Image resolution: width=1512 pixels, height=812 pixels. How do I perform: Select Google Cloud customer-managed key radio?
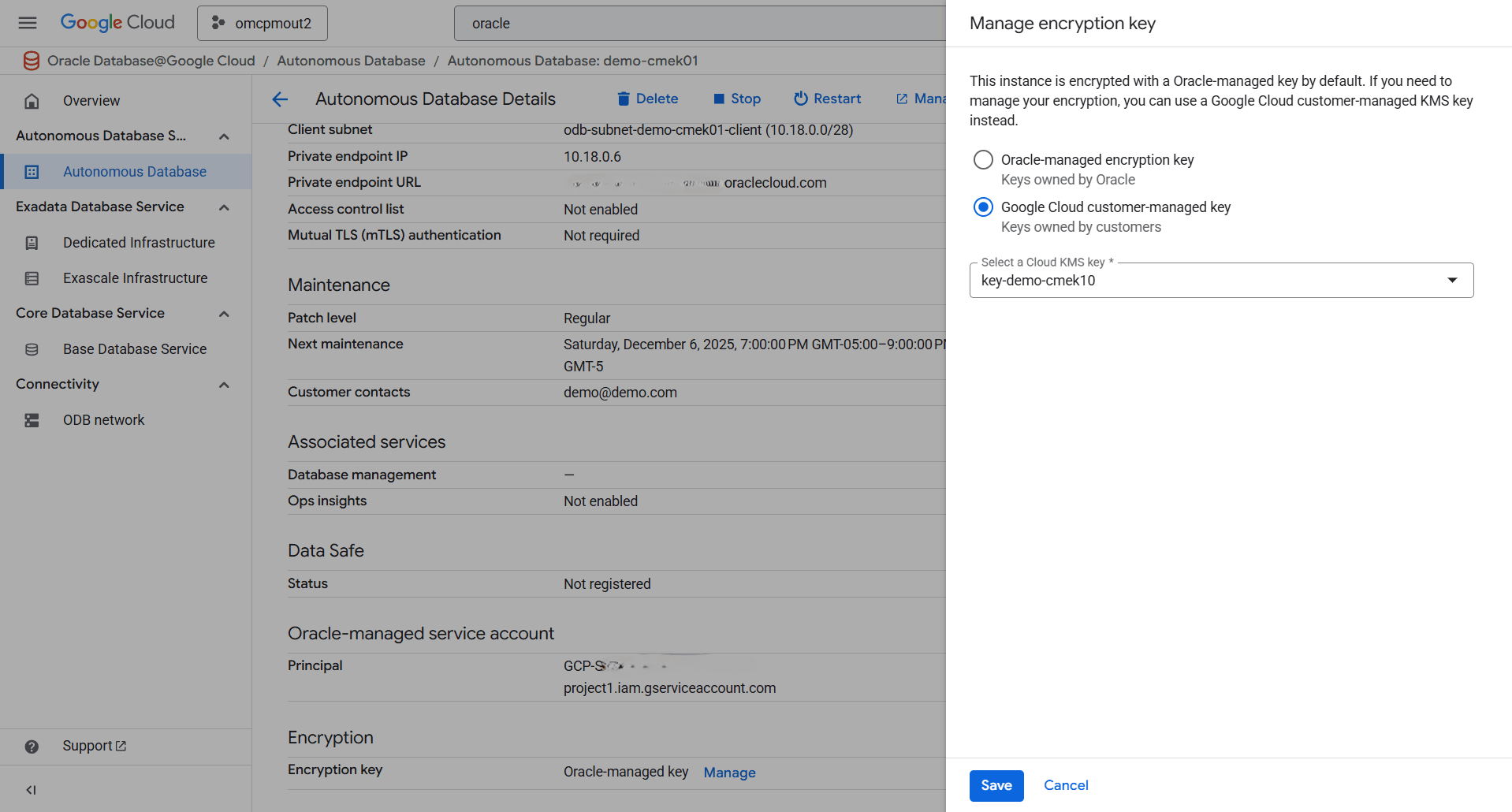983,207
